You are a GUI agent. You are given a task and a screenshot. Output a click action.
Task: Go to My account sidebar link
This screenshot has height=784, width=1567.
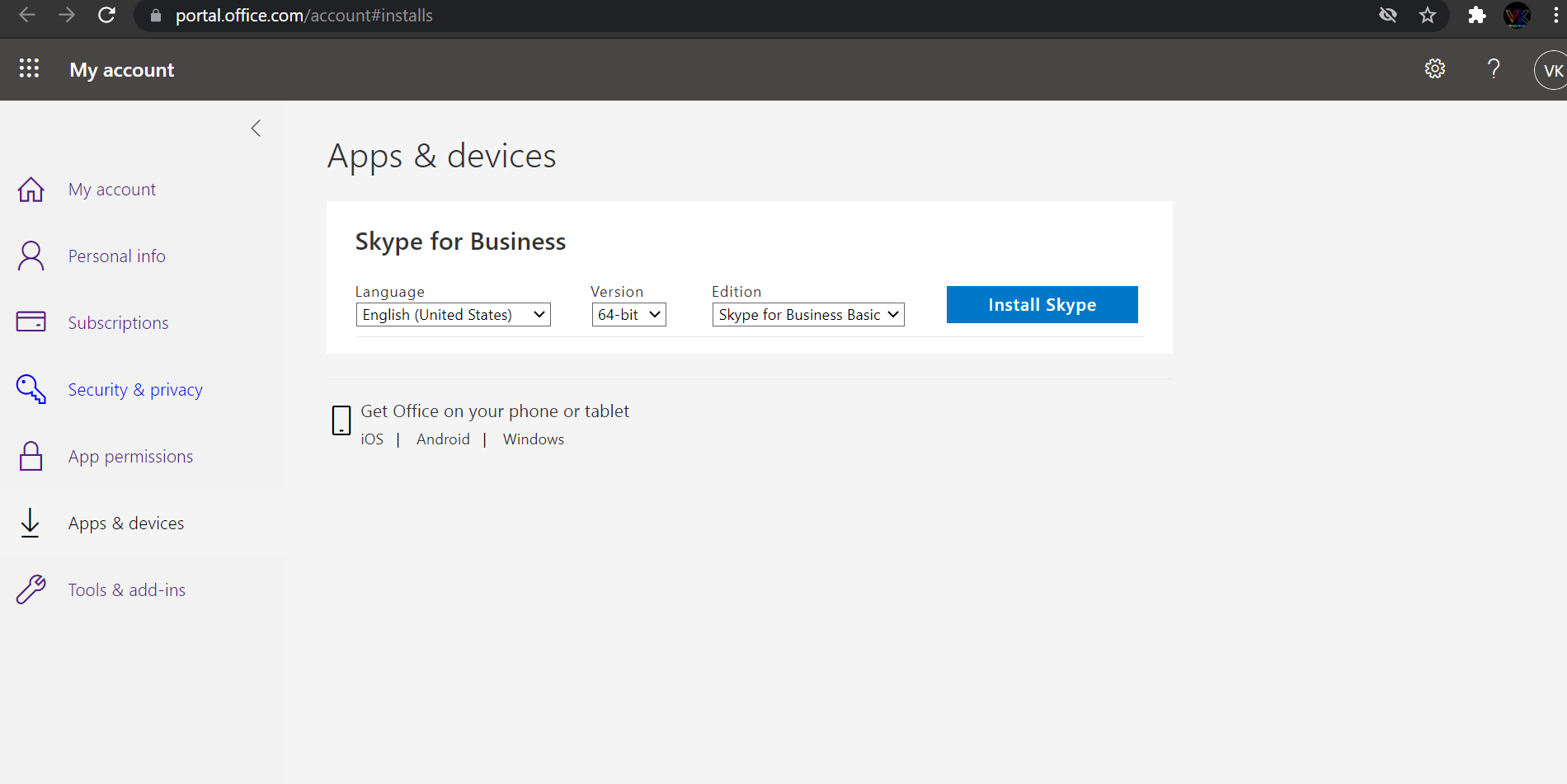(112, 190)
